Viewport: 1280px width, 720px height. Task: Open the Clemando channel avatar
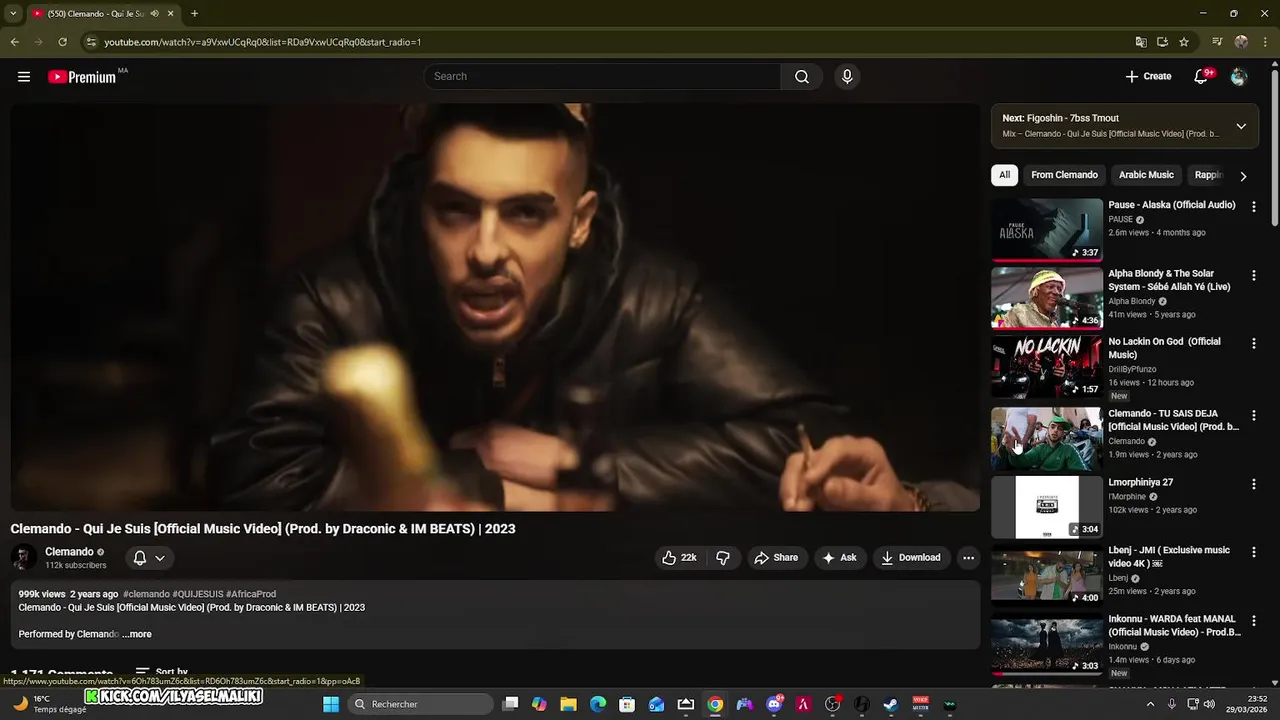[24, 558]
